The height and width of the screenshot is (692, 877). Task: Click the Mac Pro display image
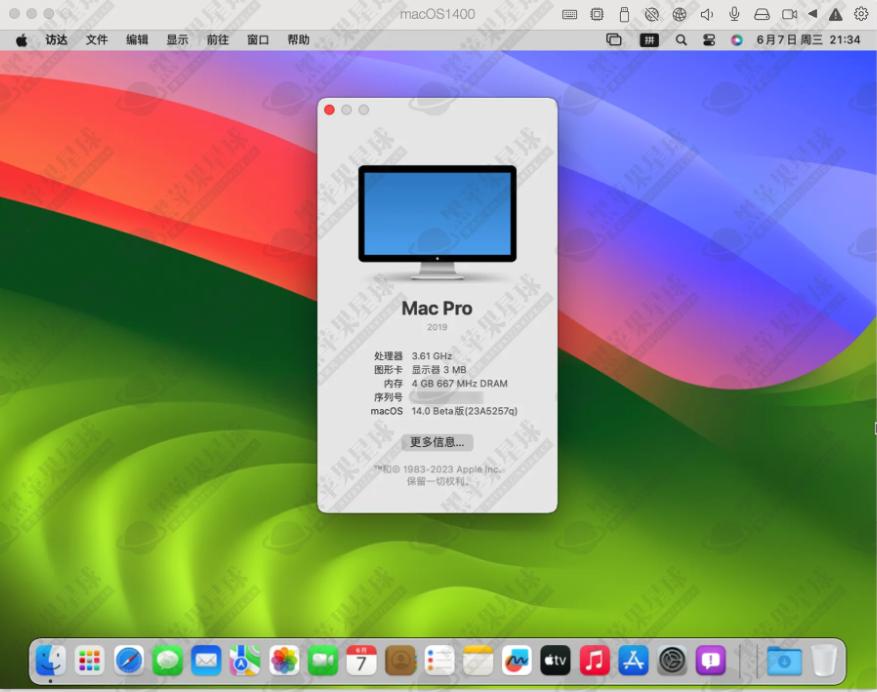(437, 222)
